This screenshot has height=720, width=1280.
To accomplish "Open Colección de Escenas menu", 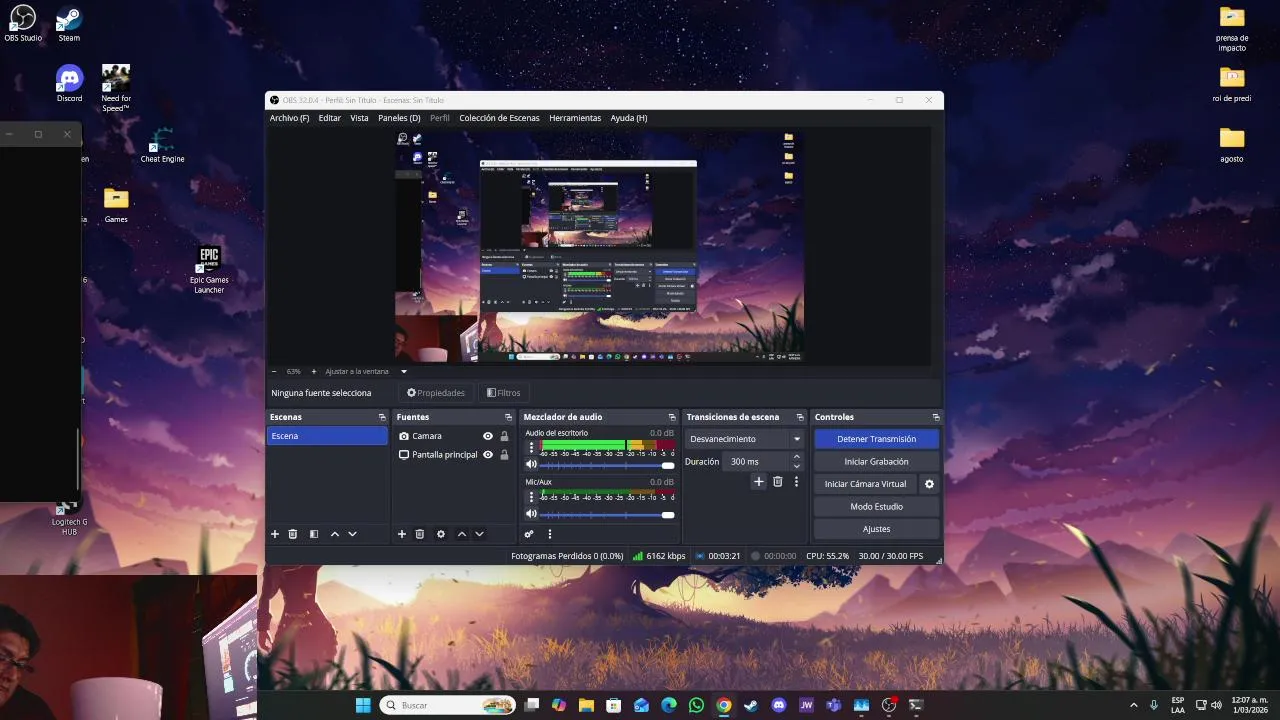I will 499,118.
